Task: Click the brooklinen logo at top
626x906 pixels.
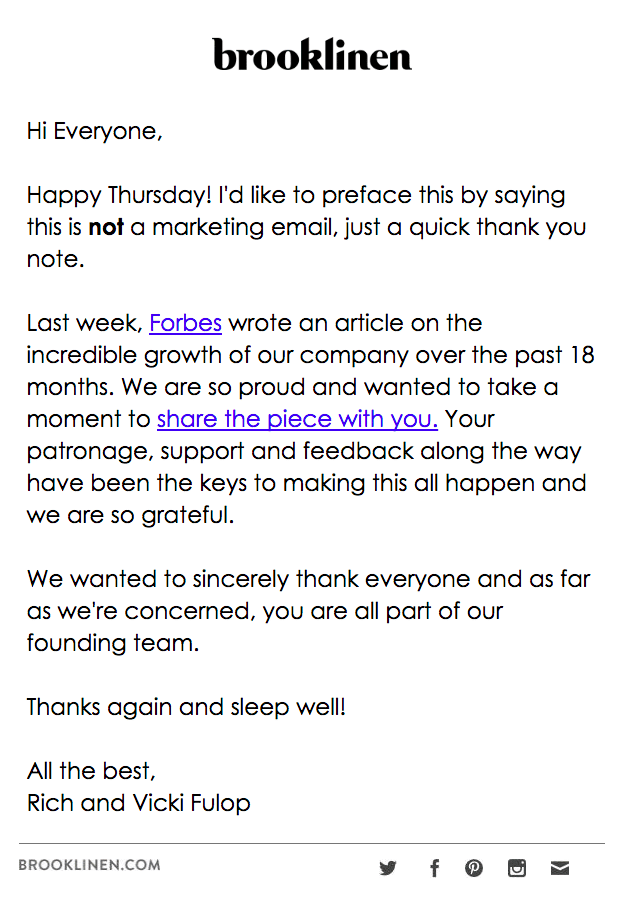Action: pos(312,55)
